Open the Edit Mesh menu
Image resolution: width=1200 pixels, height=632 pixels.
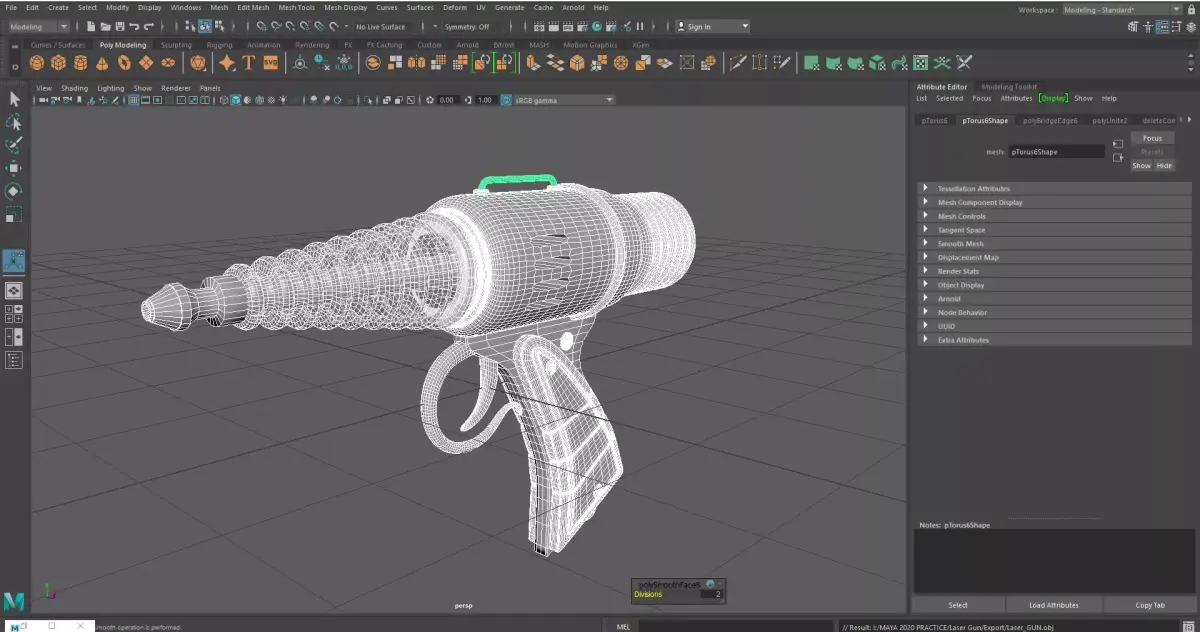point(253,7)
